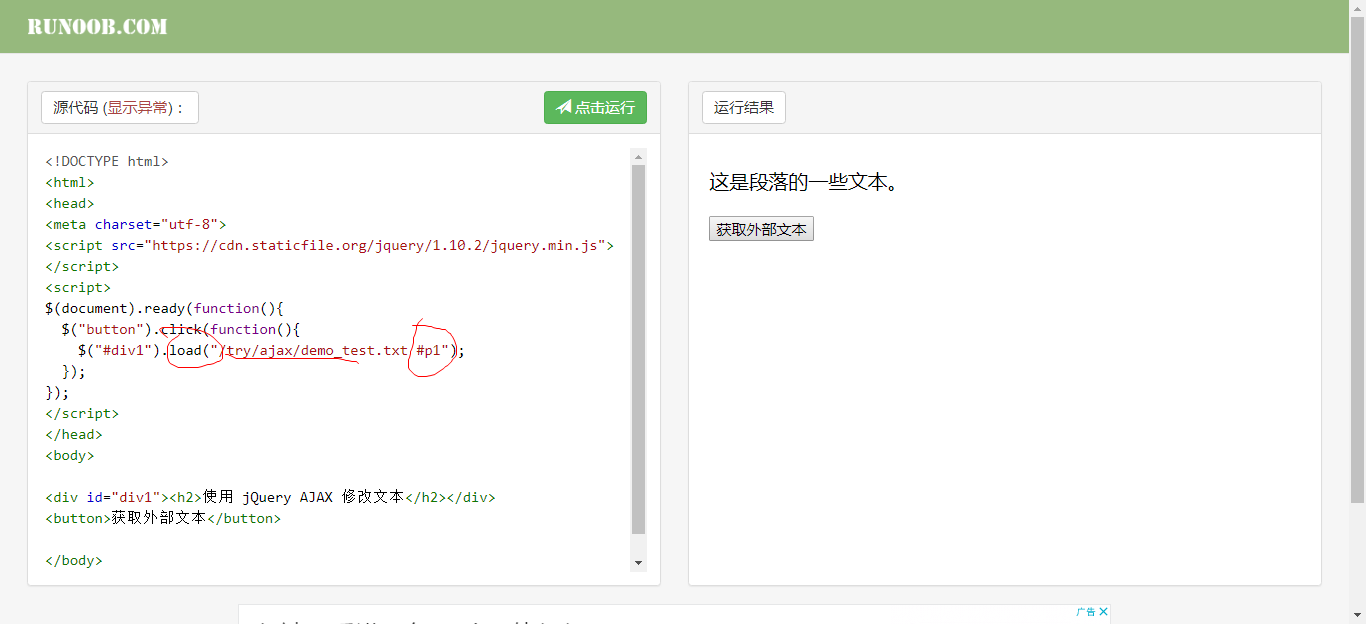The height and width of the screenshot is (624, 1366).
Task: Click the closing </body> code line
Action: (74, 560)
